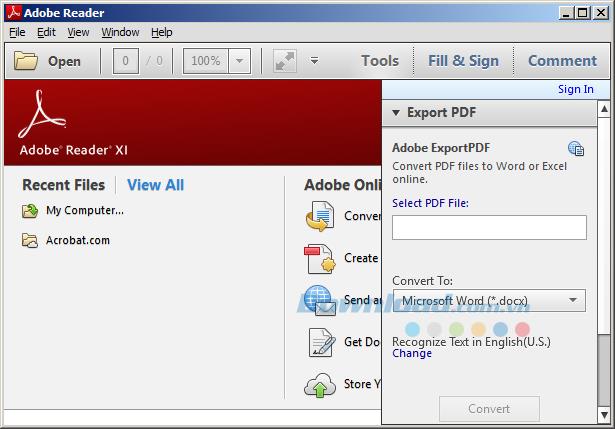Open My Computer from Recent Files

(x=84, y=210)
